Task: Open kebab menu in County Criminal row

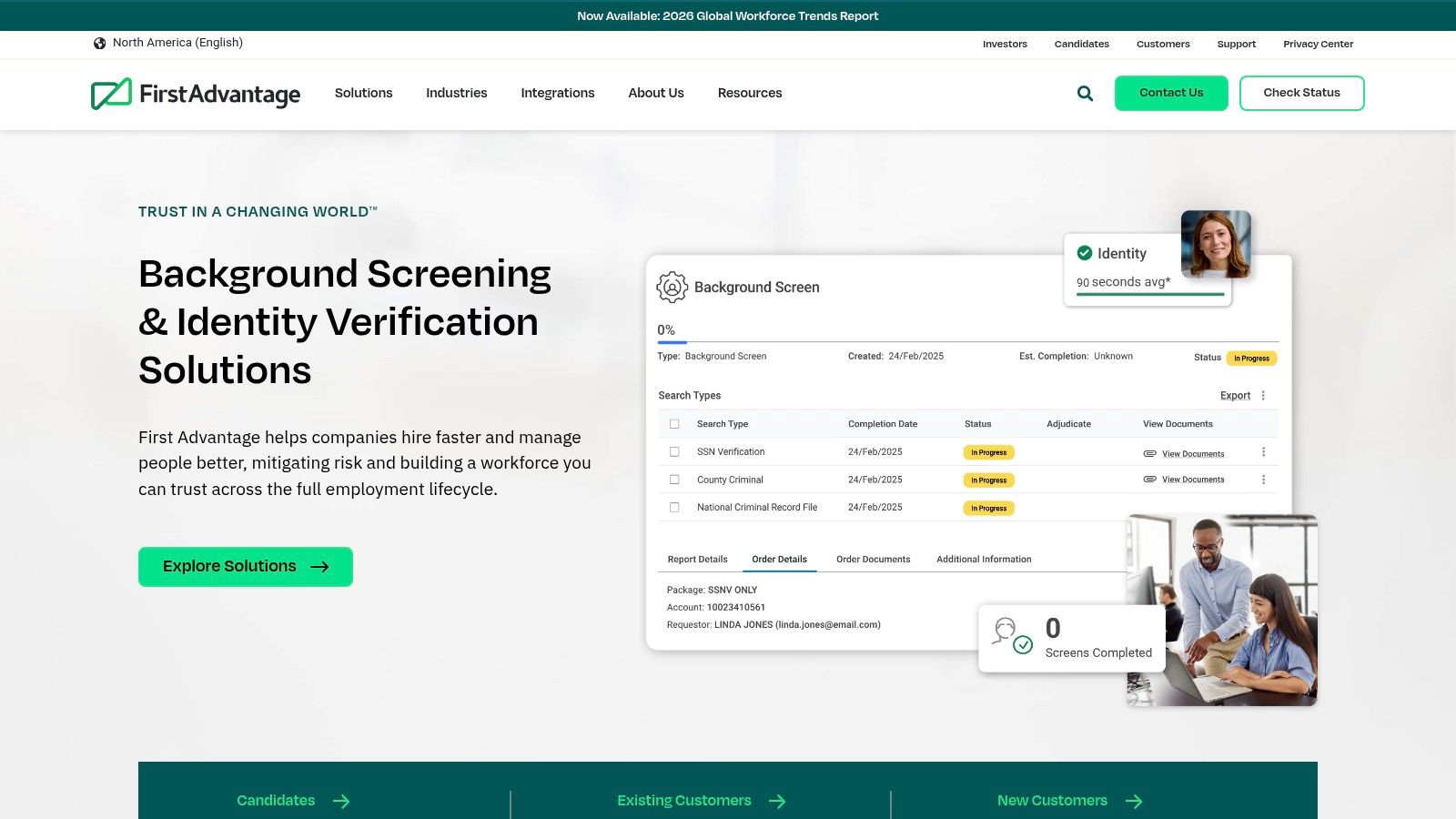Action: pyautogui.click(x=1263, y=480)
